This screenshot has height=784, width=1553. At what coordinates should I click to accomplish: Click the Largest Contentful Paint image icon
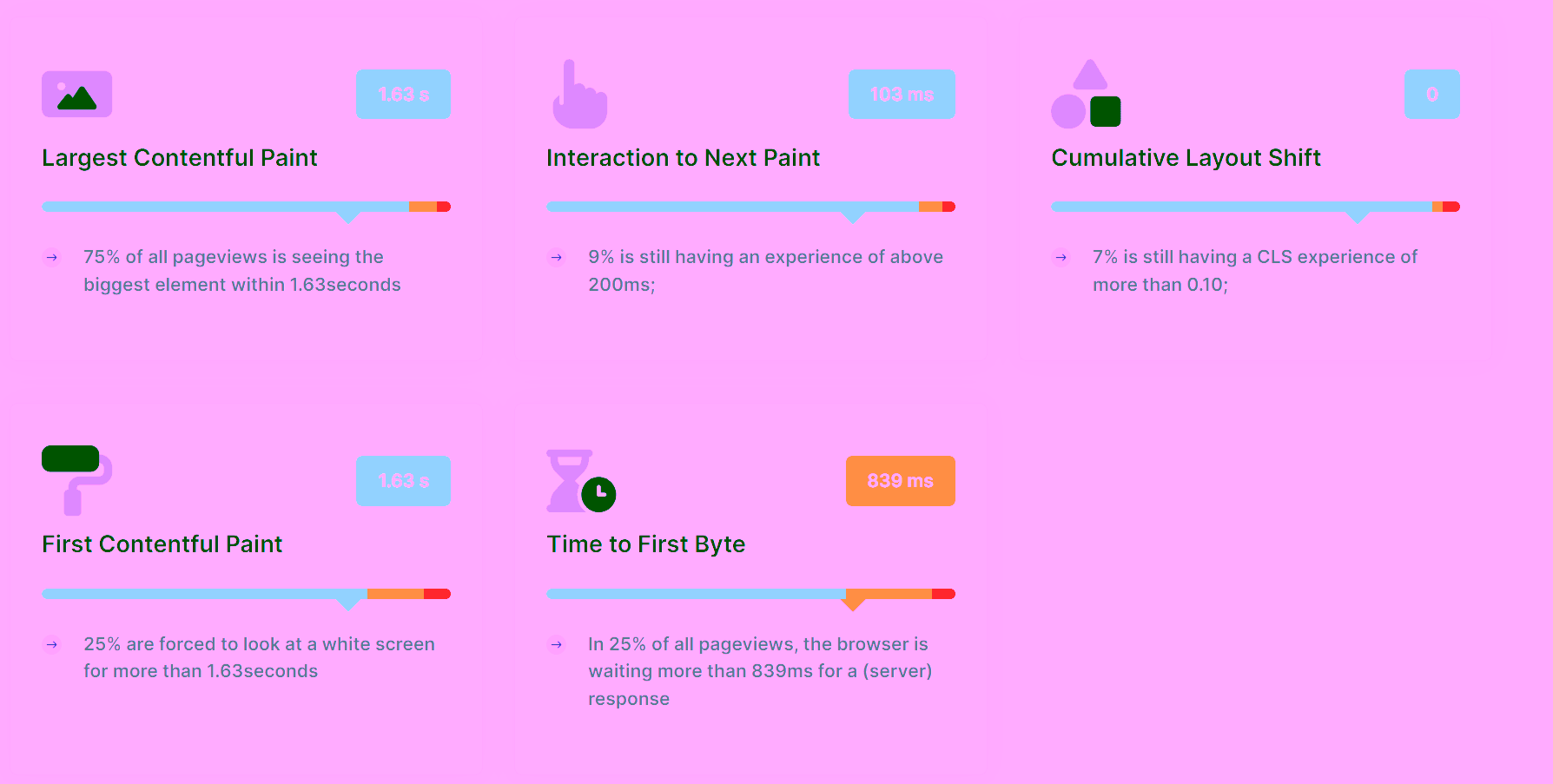click(76, 94)
